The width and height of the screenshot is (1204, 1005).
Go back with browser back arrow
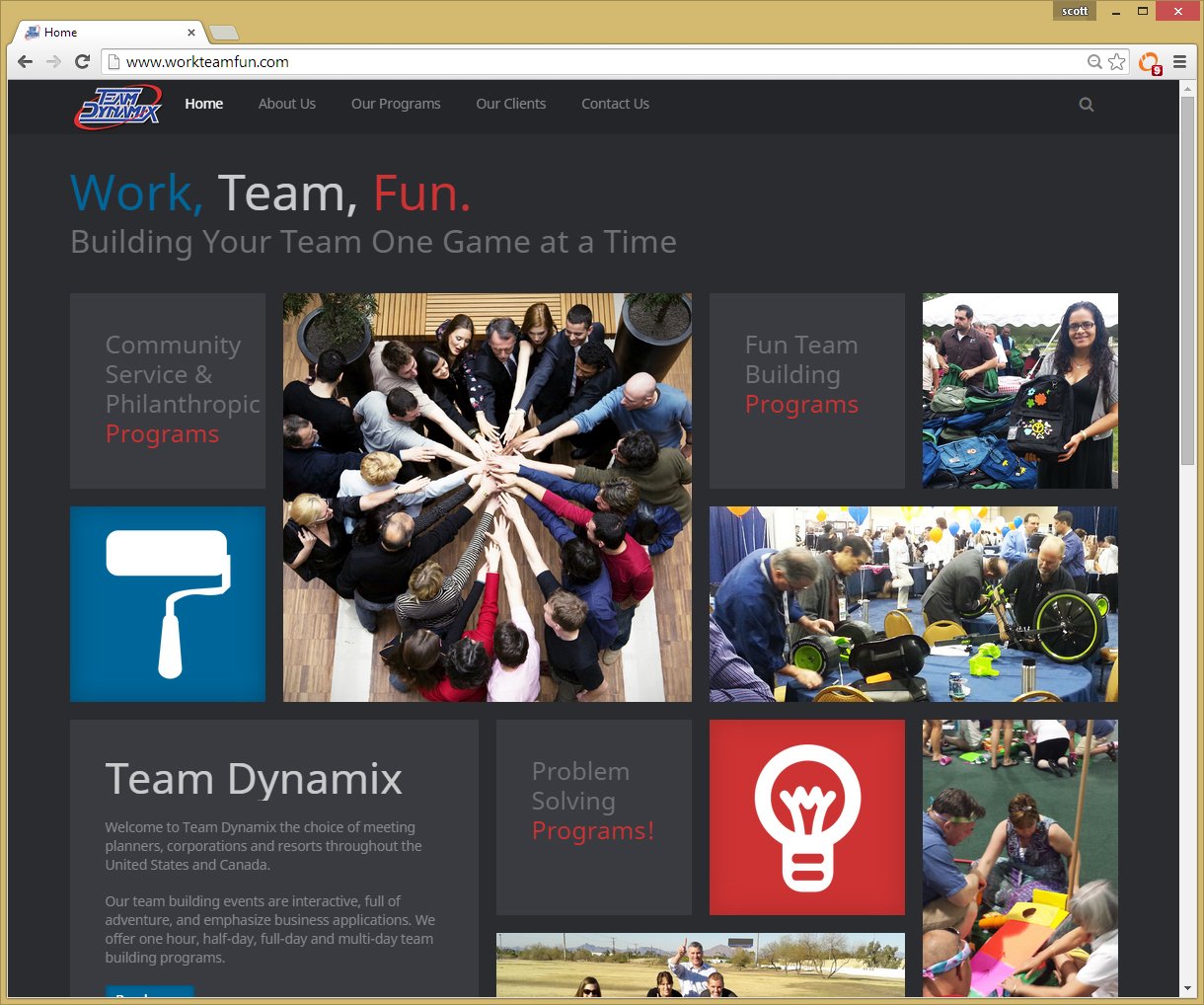pos(26,61)
